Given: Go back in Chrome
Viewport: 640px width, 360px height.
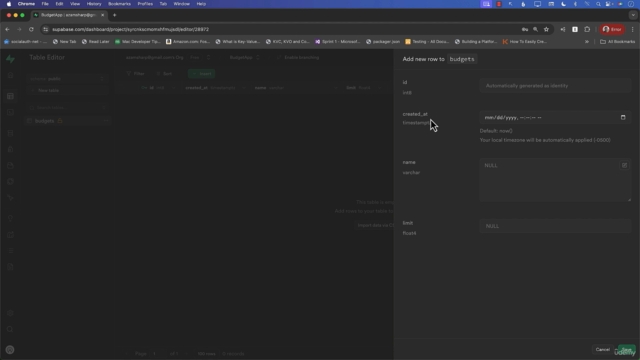Looking at the screenshot, I should point(7,29).
